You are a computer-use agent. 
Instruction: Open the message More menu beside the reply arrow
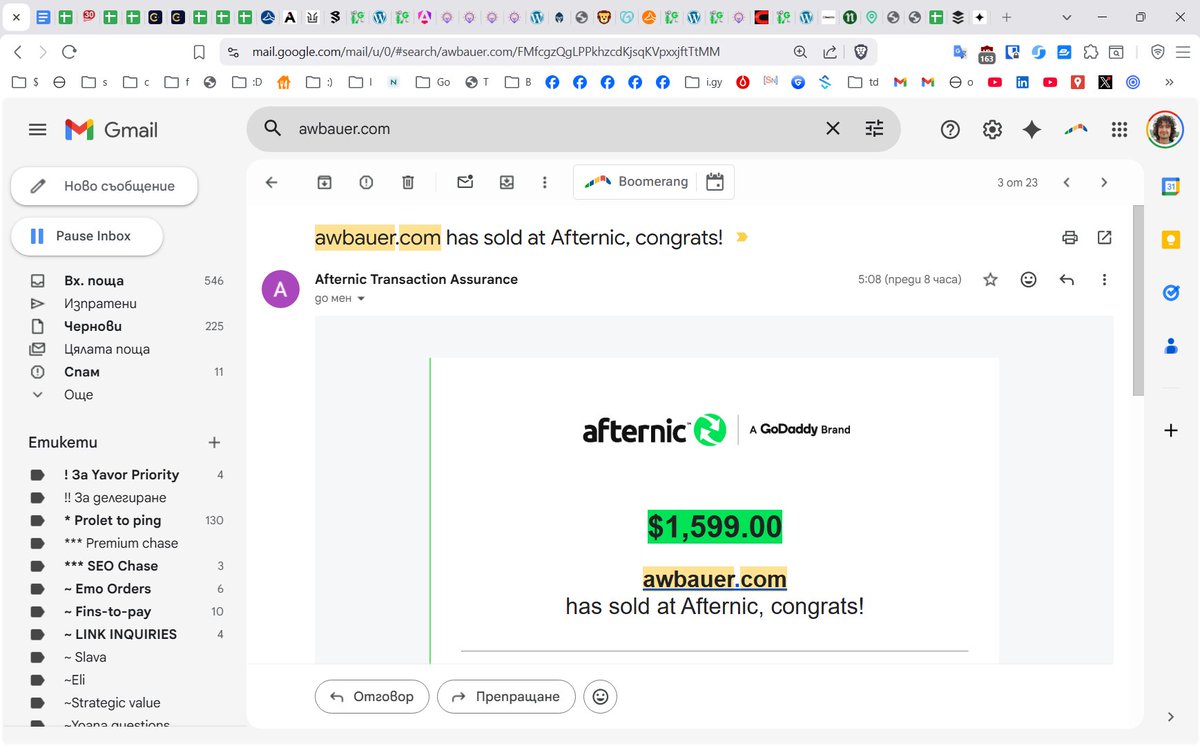click(x=1104, y=280)
